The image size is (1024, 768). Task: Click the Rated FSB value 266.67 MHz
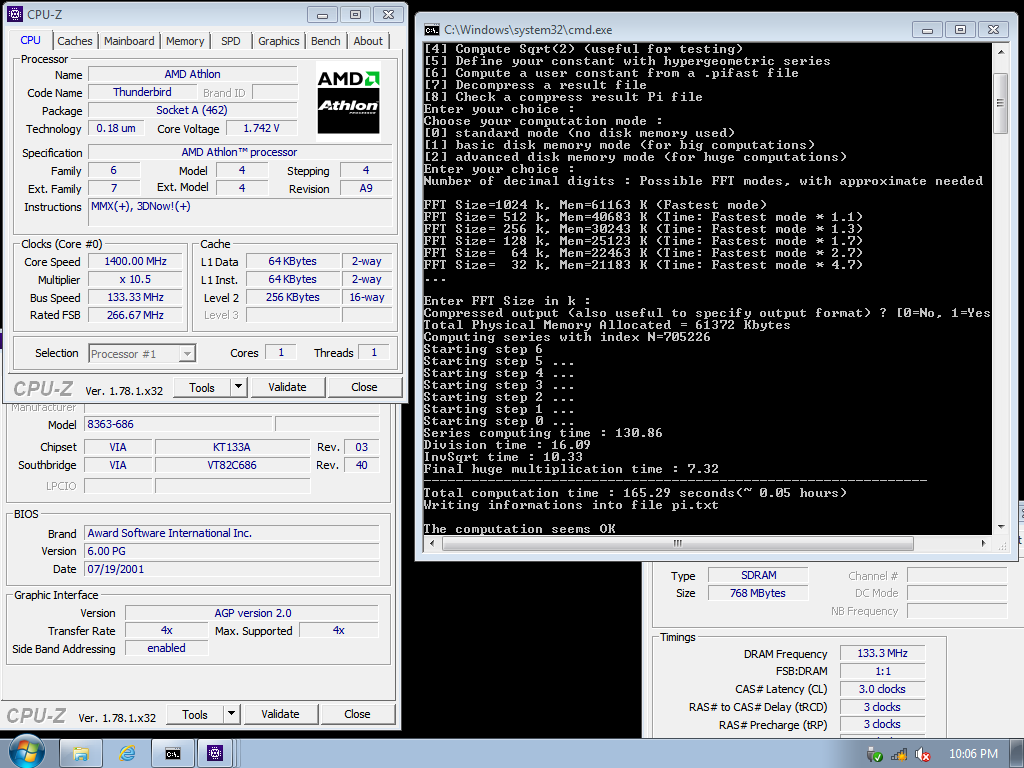135,315
